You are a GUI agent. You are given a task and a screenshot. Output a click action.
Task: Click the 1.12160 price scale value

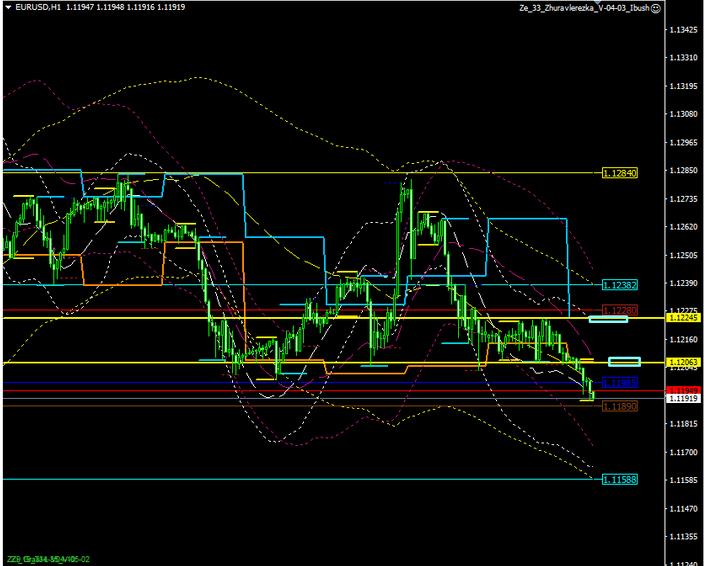point(684,339)
